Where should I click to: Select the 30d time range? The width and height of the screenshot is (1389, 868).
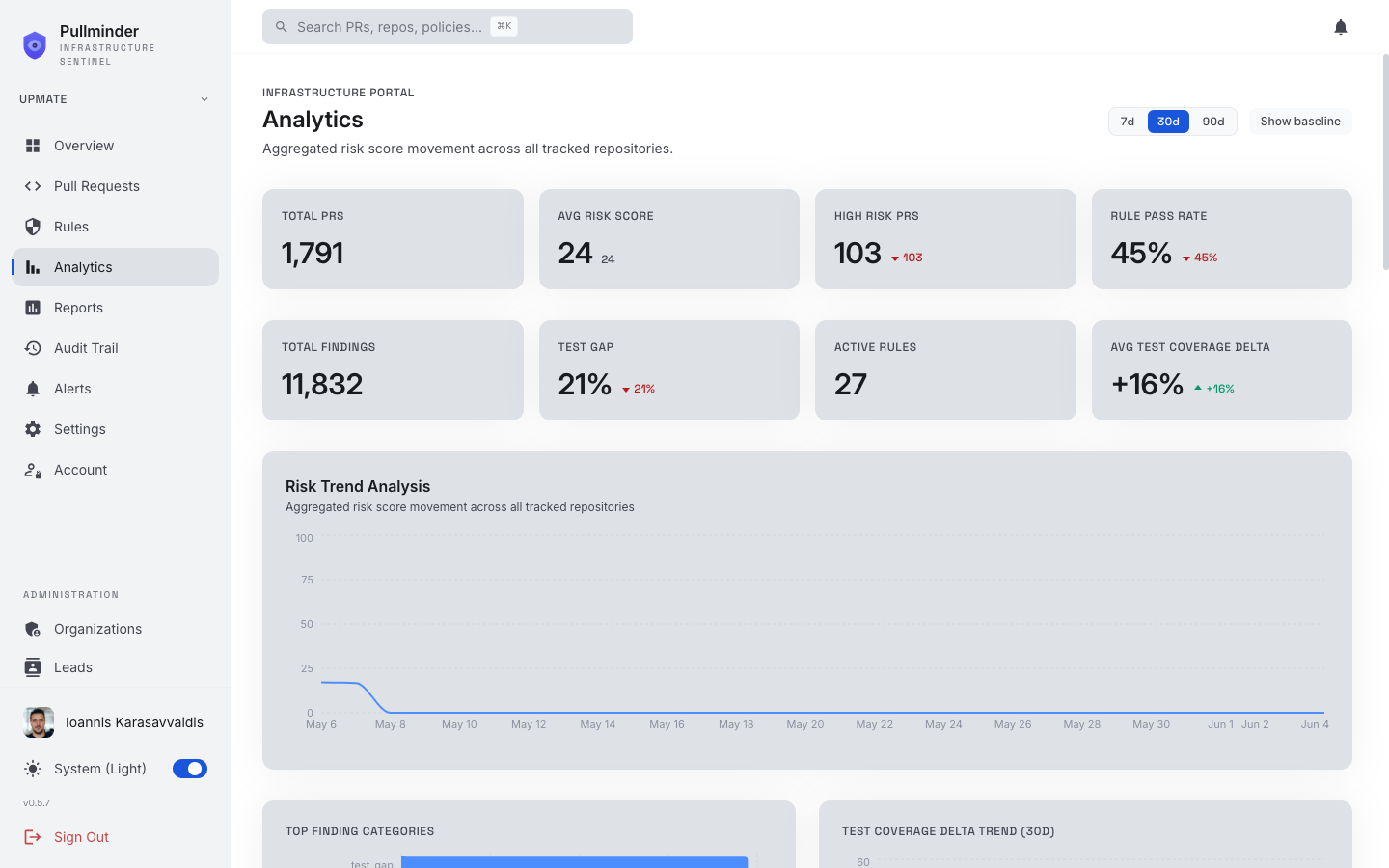1168,122
